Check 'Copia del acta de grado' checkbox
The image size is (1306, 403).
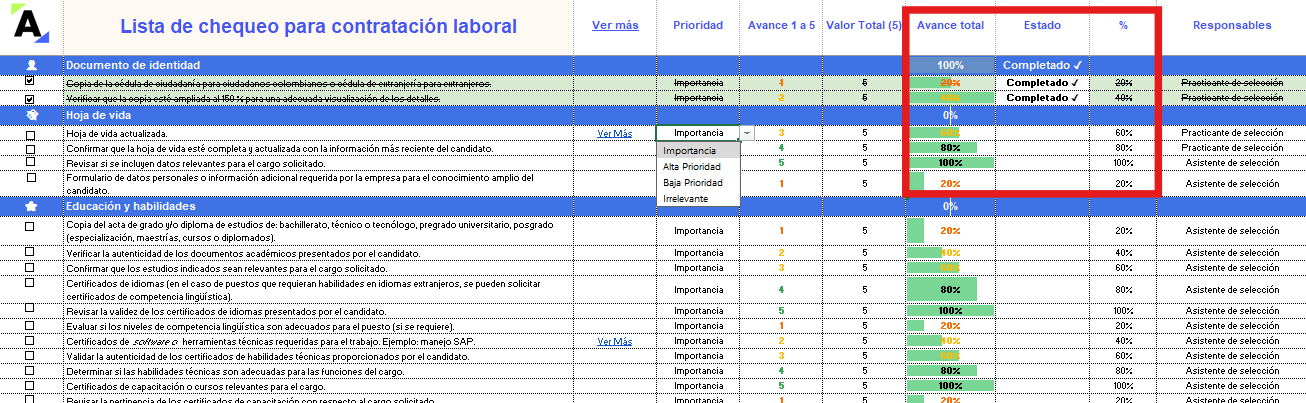(30, 226)
